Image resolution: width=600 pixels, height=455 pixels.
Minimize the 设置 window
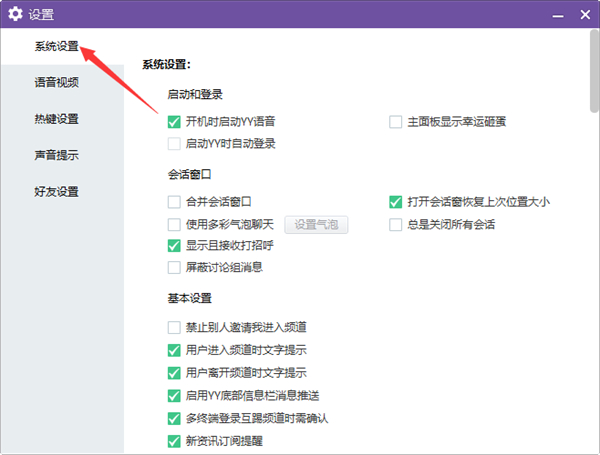coord(558,15)
